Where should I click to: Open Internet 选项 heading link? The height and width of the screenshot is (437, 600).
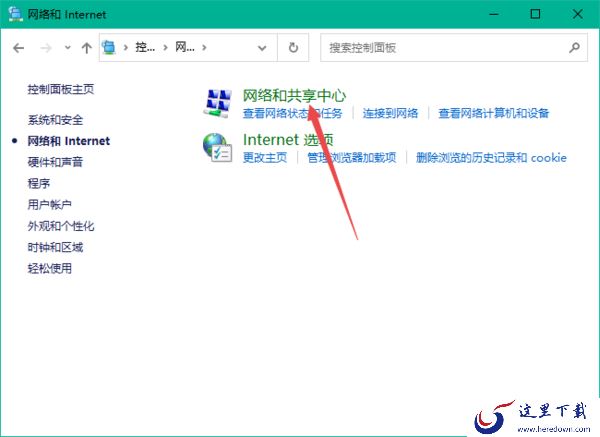click(x=288, y=140)
